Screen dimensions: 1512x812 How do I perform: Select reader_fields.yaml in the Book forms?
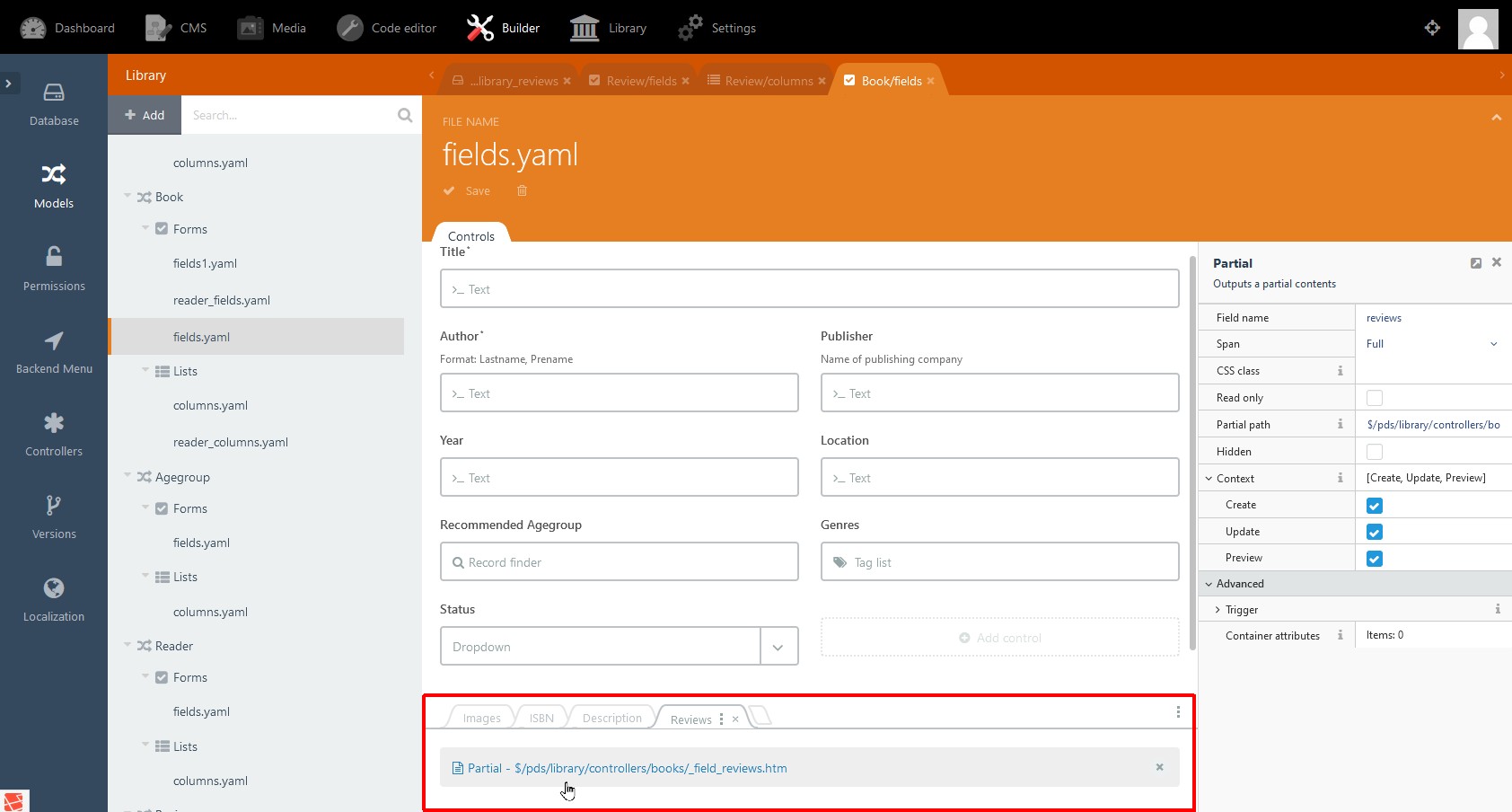[x=221, y=300]
